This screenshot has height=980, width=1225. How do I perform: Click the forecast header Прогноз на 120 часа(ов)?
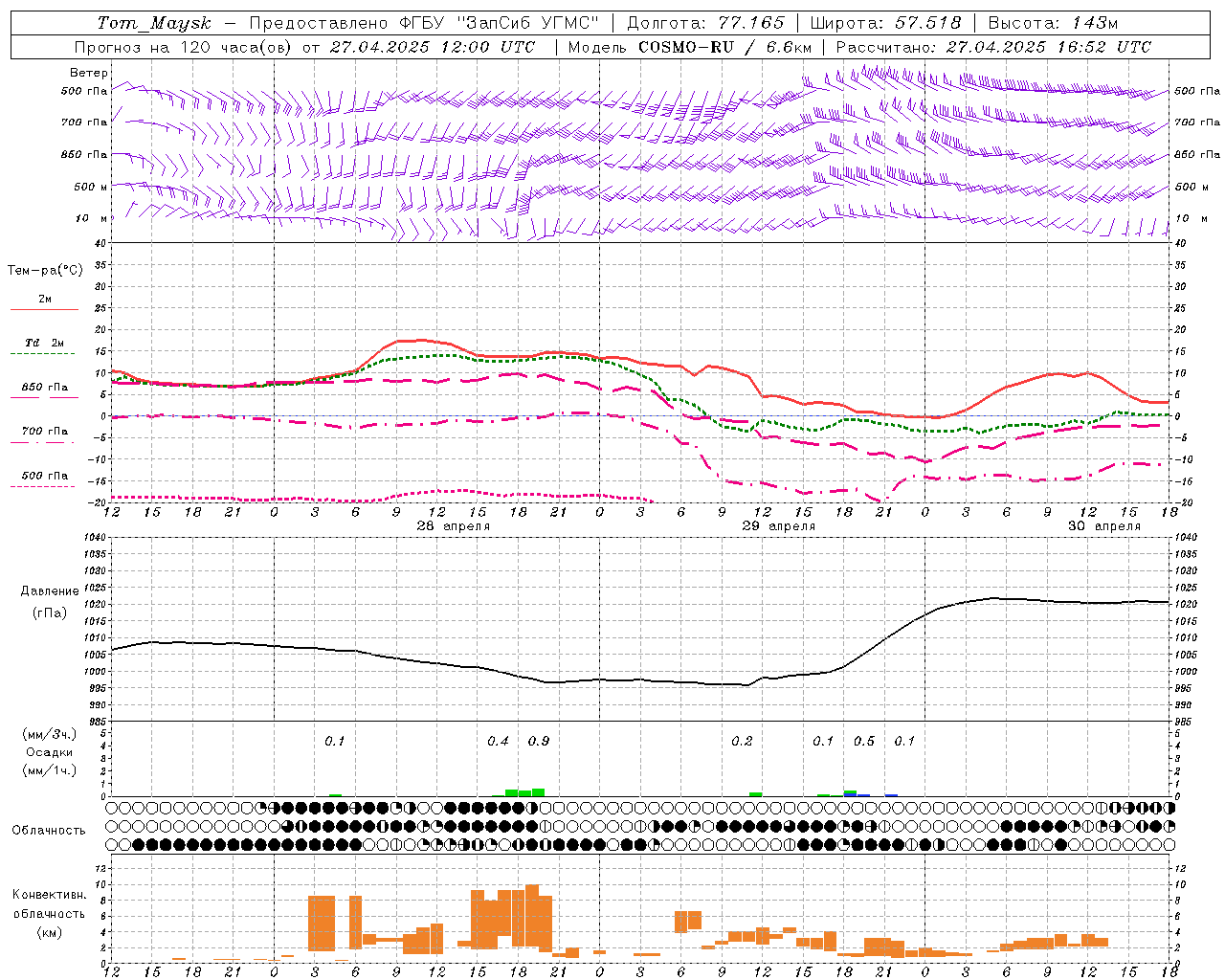(184, 47)
